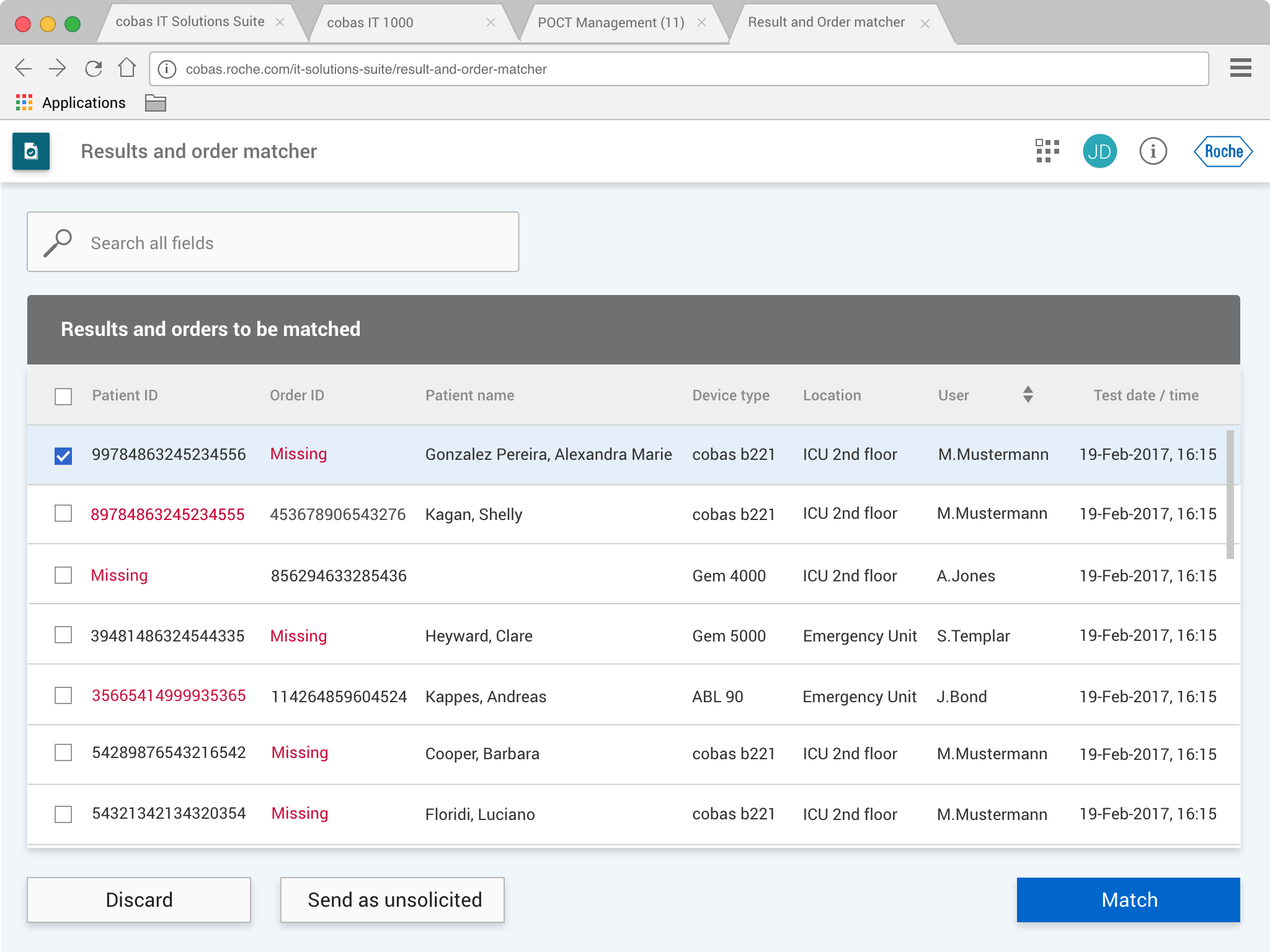The image size is (1270, 952).
Task: Open the app grid launcher icon
Action: [1047, 151]
